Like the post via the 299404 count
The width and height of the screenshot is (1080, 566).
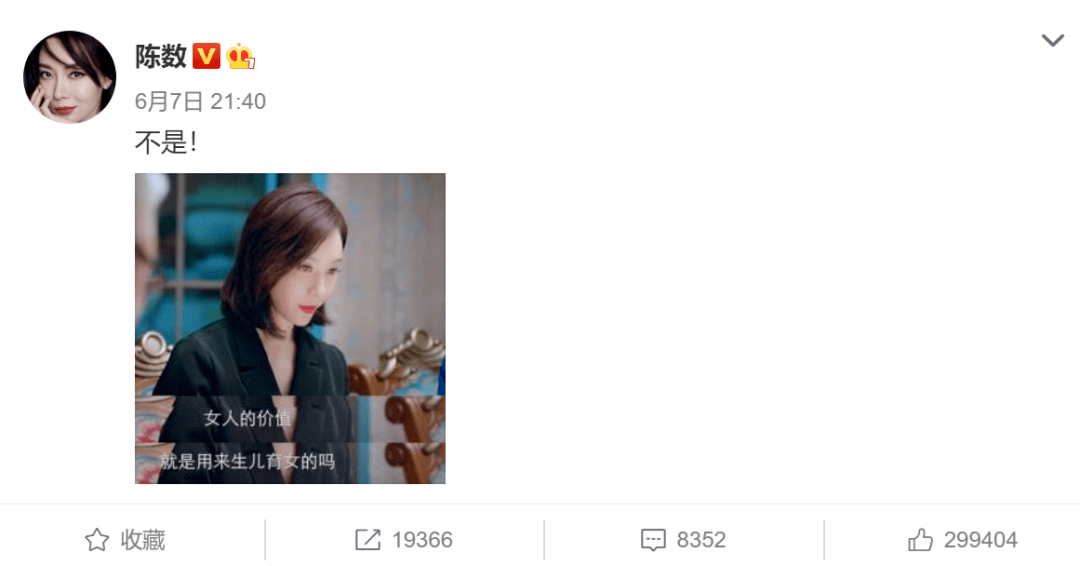click(x=981, y=540)
